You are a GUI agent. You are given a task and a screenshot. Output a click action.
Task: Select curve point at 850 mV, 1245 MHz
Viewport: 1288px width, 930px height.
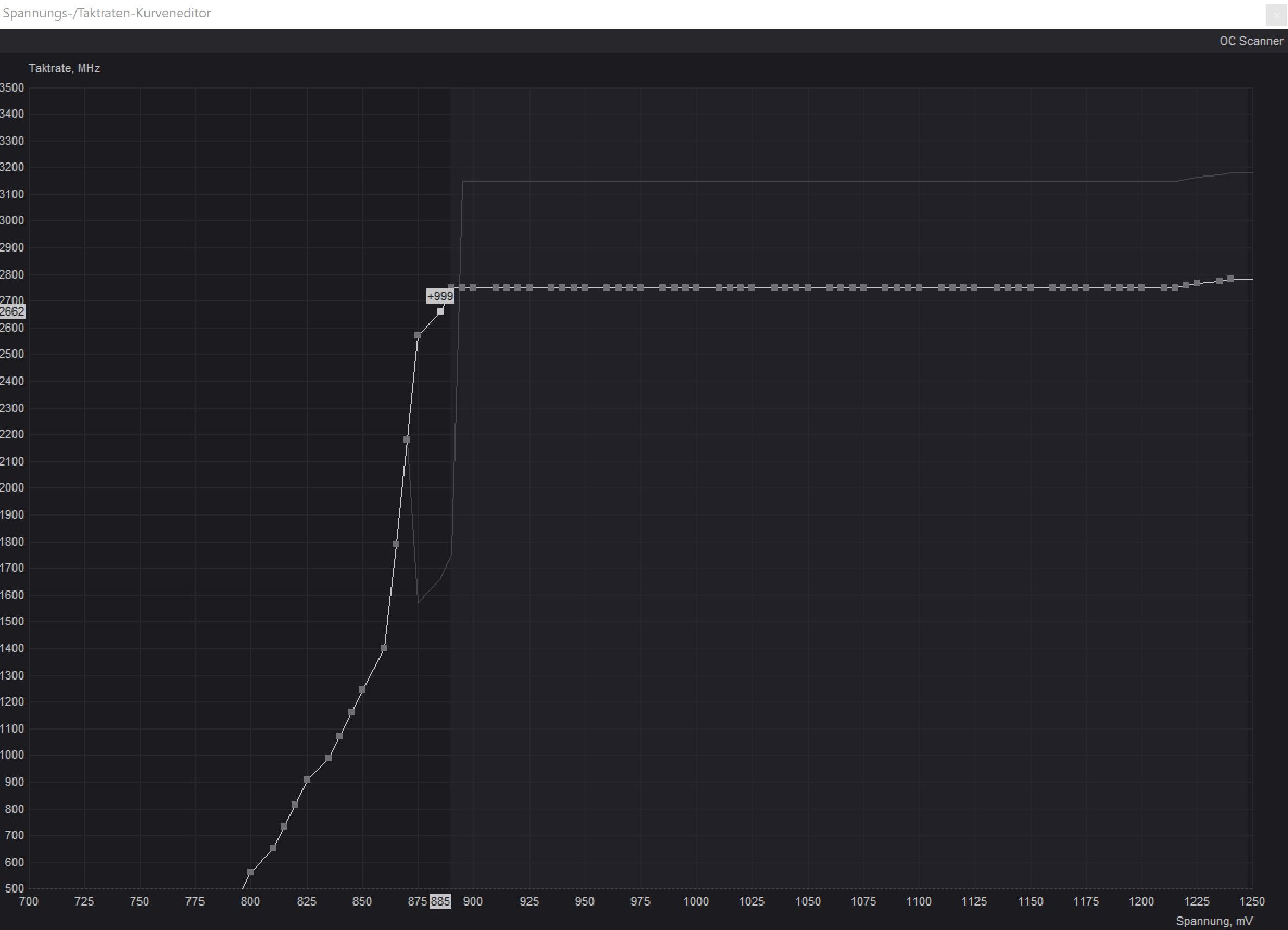(362, 690)
